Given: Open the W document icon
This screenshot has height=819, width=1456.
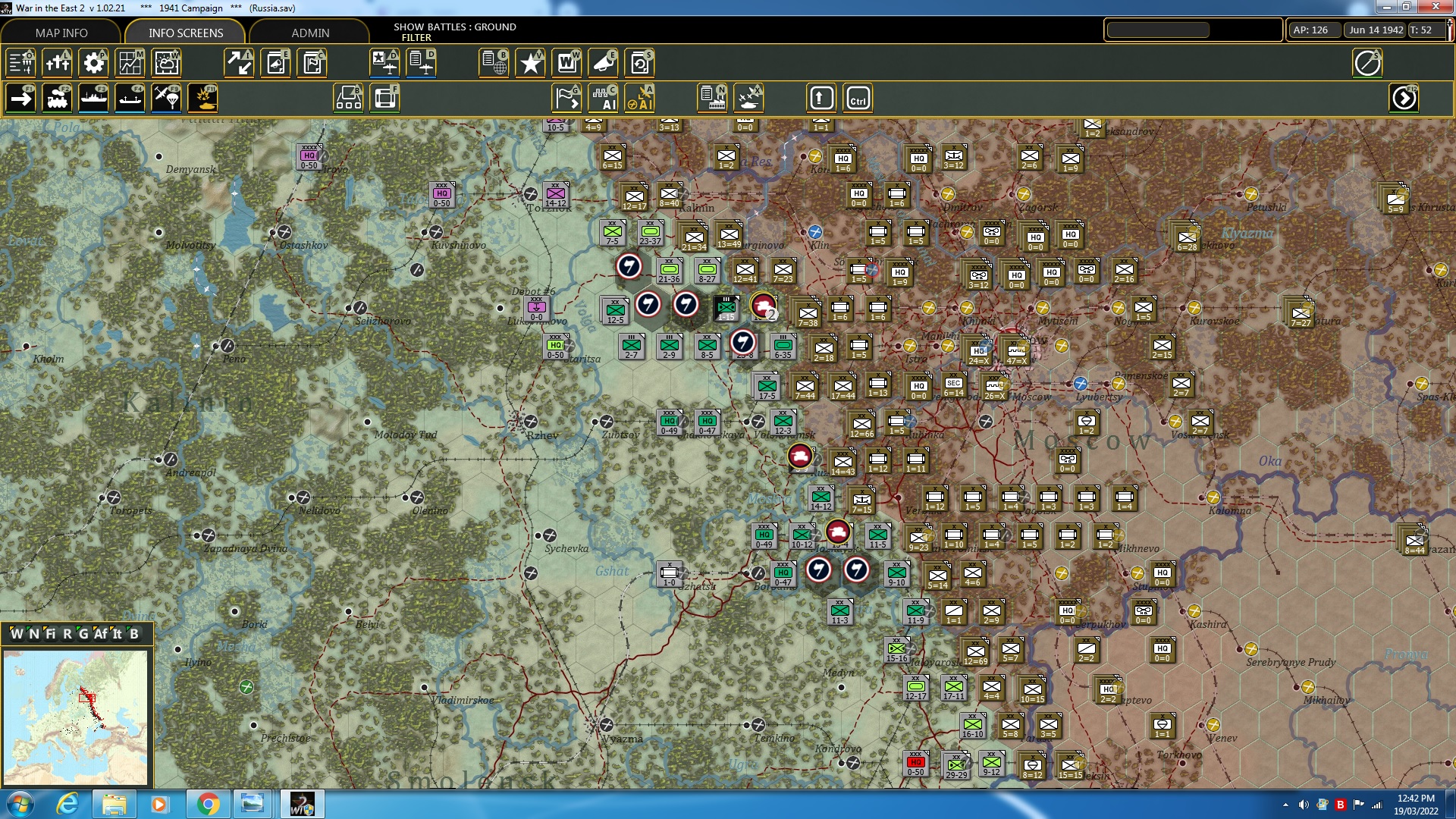Looking at the screenshot, I should [x=566, y=63].
